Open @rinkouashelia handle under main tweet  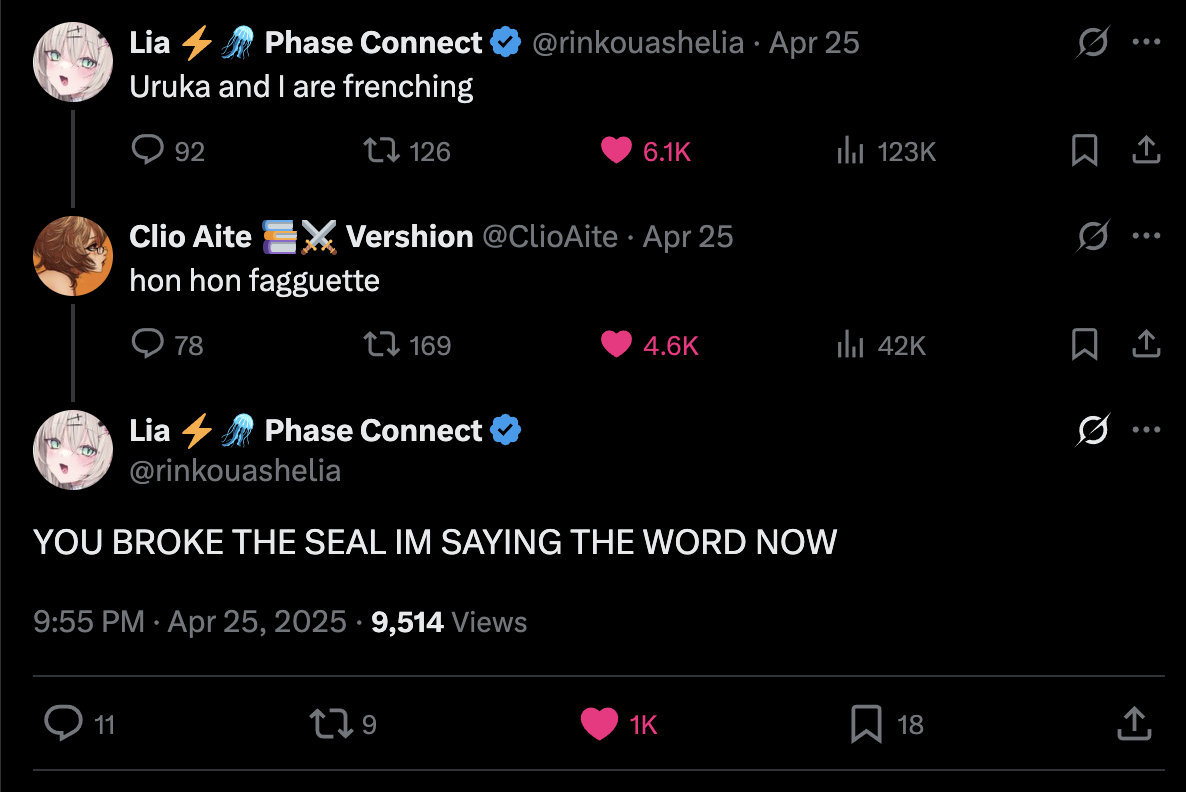tap(235, 470)
